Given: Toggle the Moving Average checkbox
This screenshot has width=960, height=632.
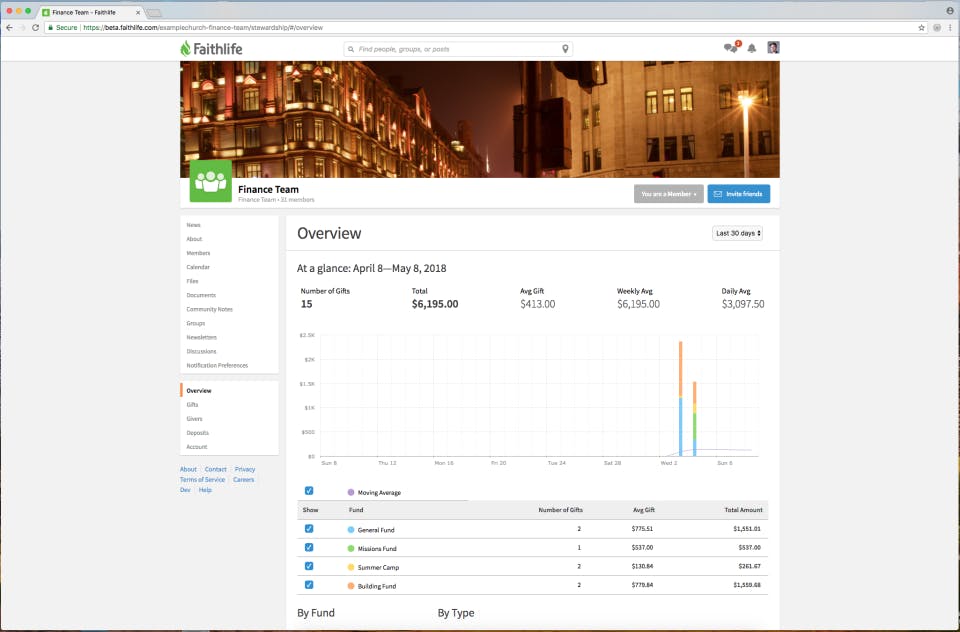Looking at the screenshot, I should pos(309,491).
